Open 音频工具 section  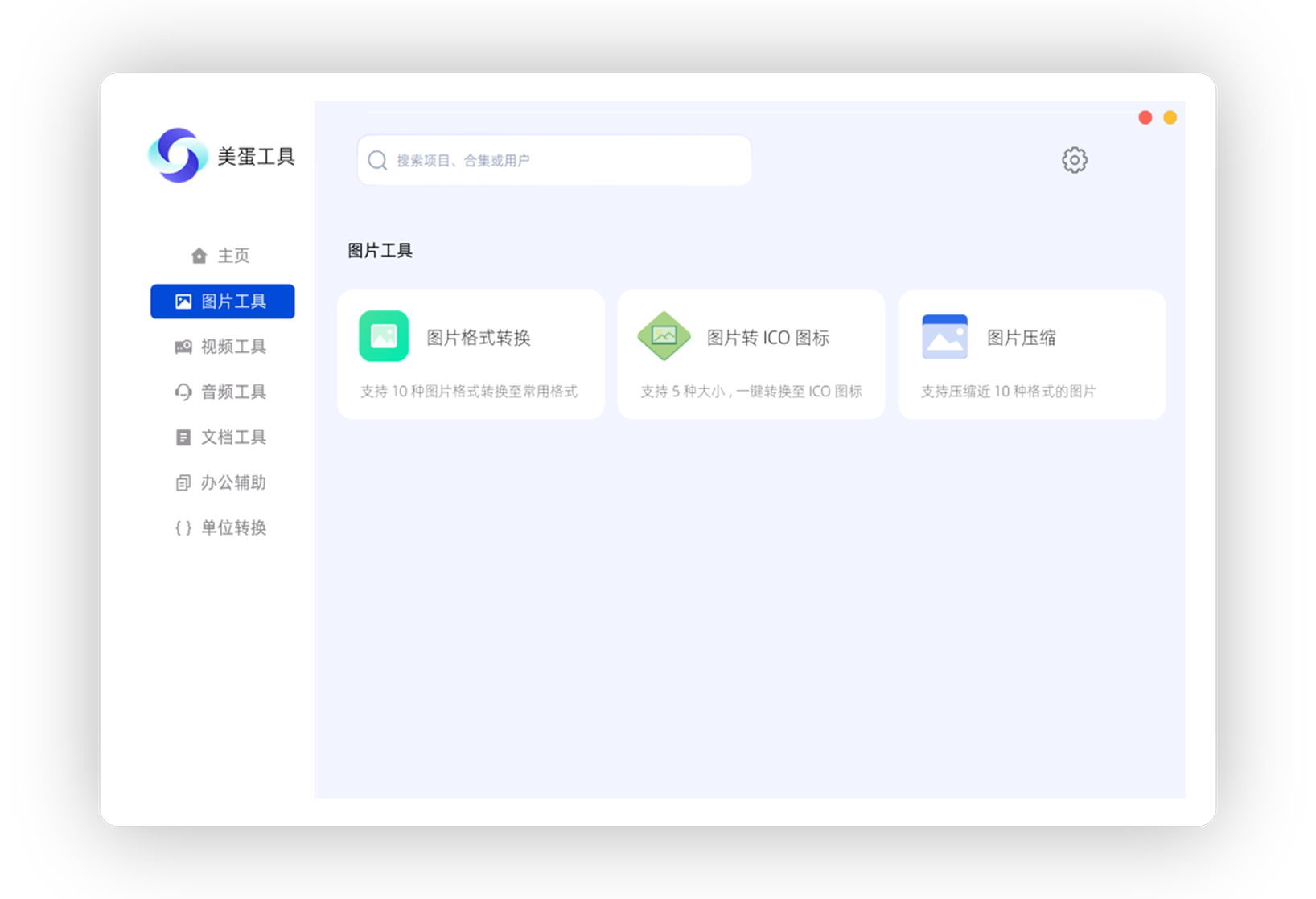(232, 392)
